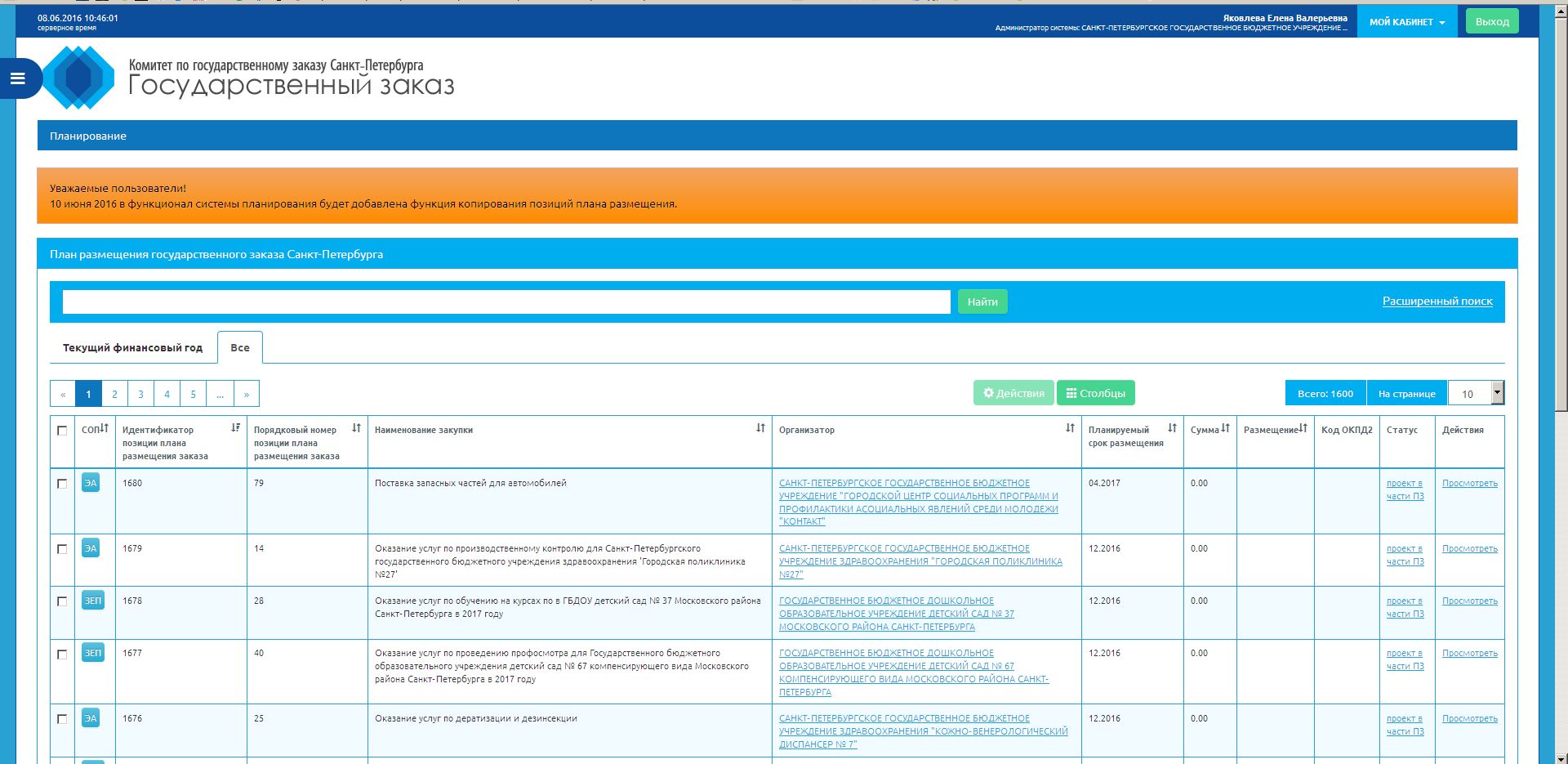Open status 'проект в части ПЗ' in row 1678
1568x764 pixels.
pyautogui.click(x=1405, y=607)
